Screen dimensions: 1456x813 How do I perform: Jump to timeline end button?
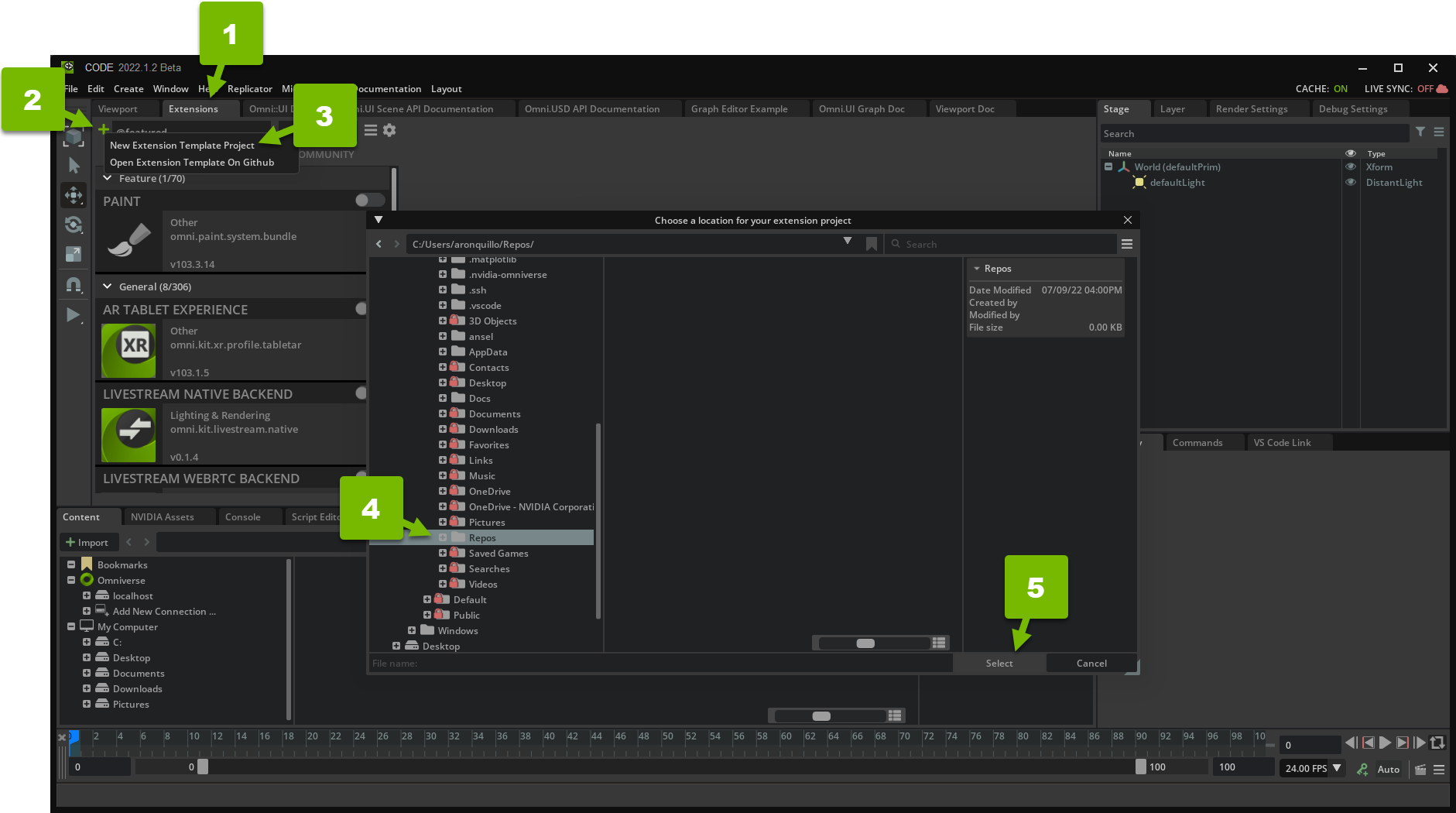(x=1420, y=743)
